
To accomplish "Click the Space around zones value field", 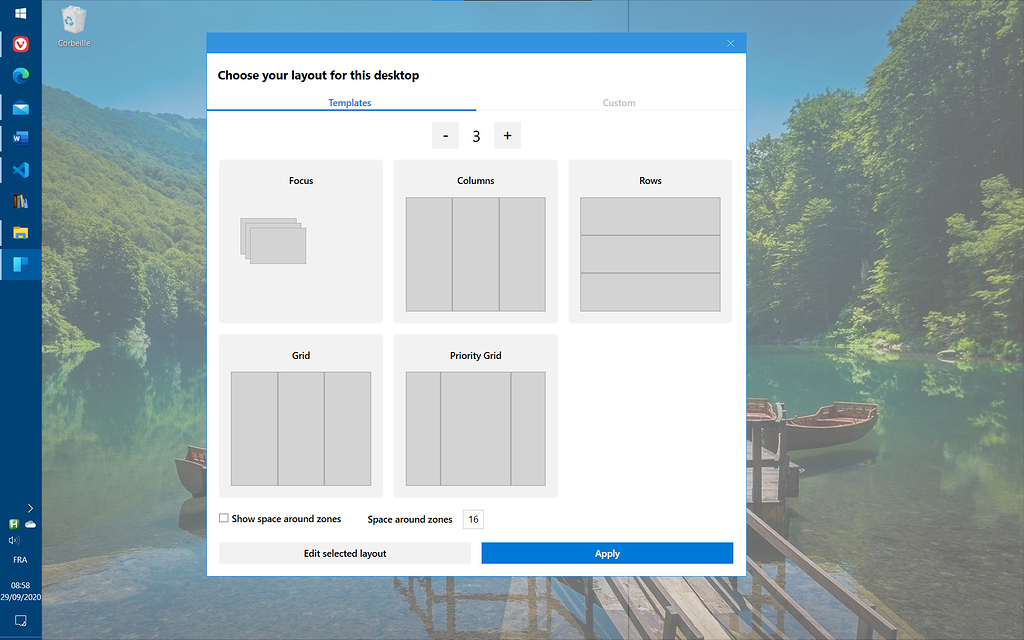I will (x=472, y=519).
